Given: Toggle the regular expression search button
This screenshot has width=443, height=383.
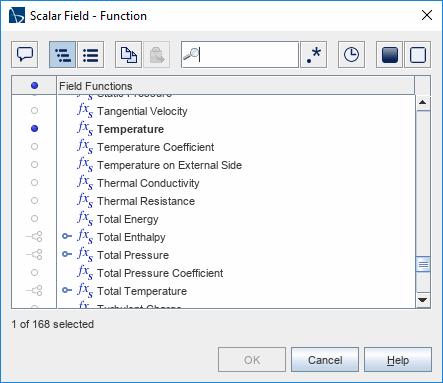Looking at the screenshot, I should coord(314,55).
